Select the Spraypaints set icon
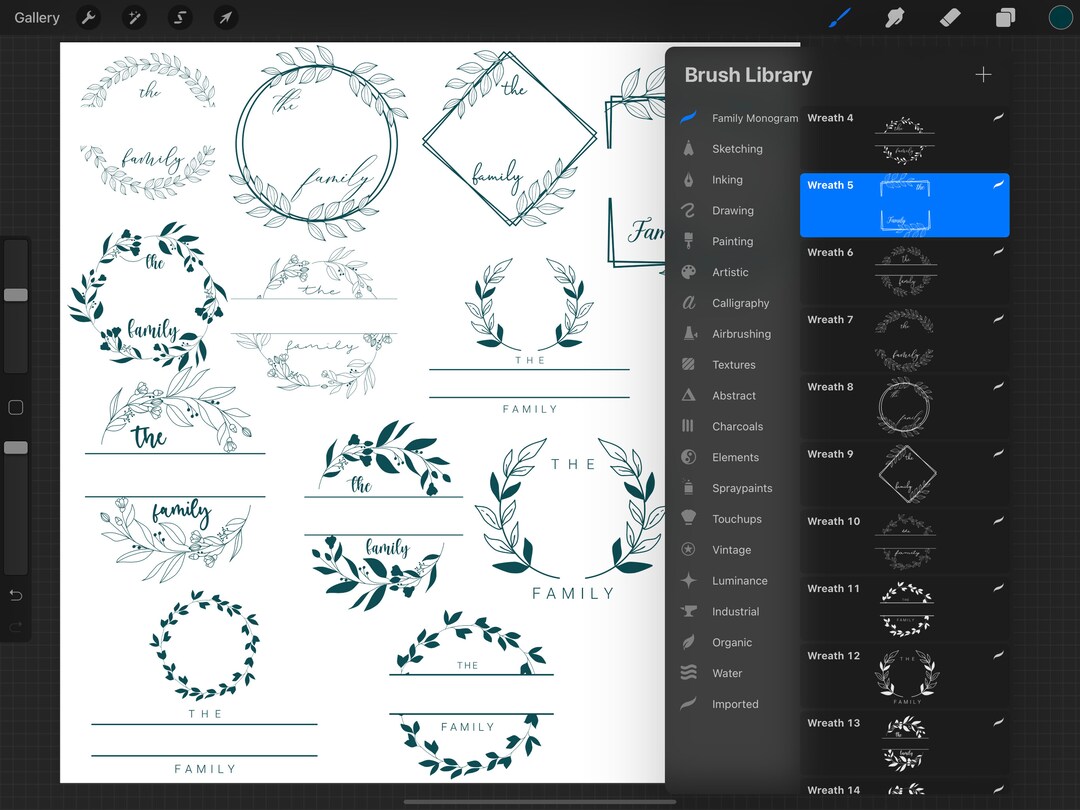Screen dimensions: 1080x810 point(688,488)
